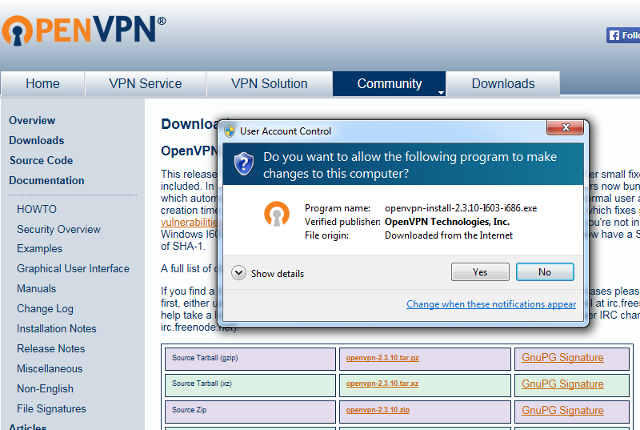
Task: Open Miscellaneous sidebar link
Action: (49, 368)
